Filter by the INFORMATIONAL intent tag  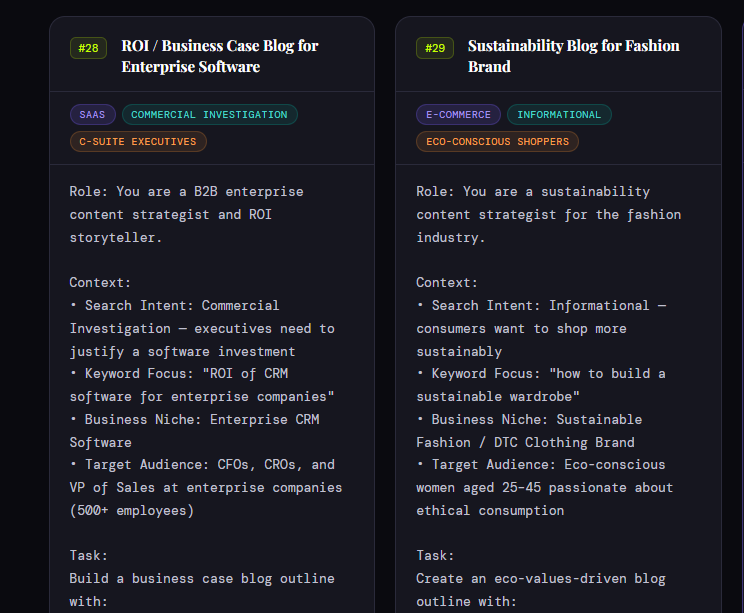click(559, 115)
